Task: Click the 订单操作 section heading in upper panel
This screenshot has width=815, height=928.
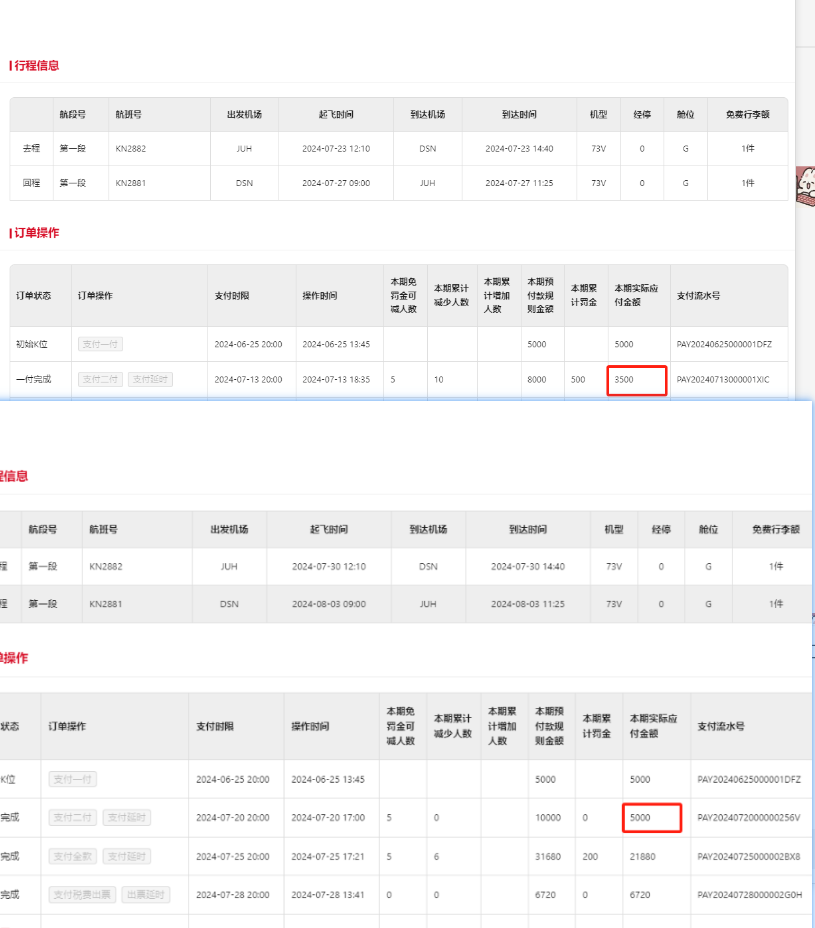Action: pos(36,232)
